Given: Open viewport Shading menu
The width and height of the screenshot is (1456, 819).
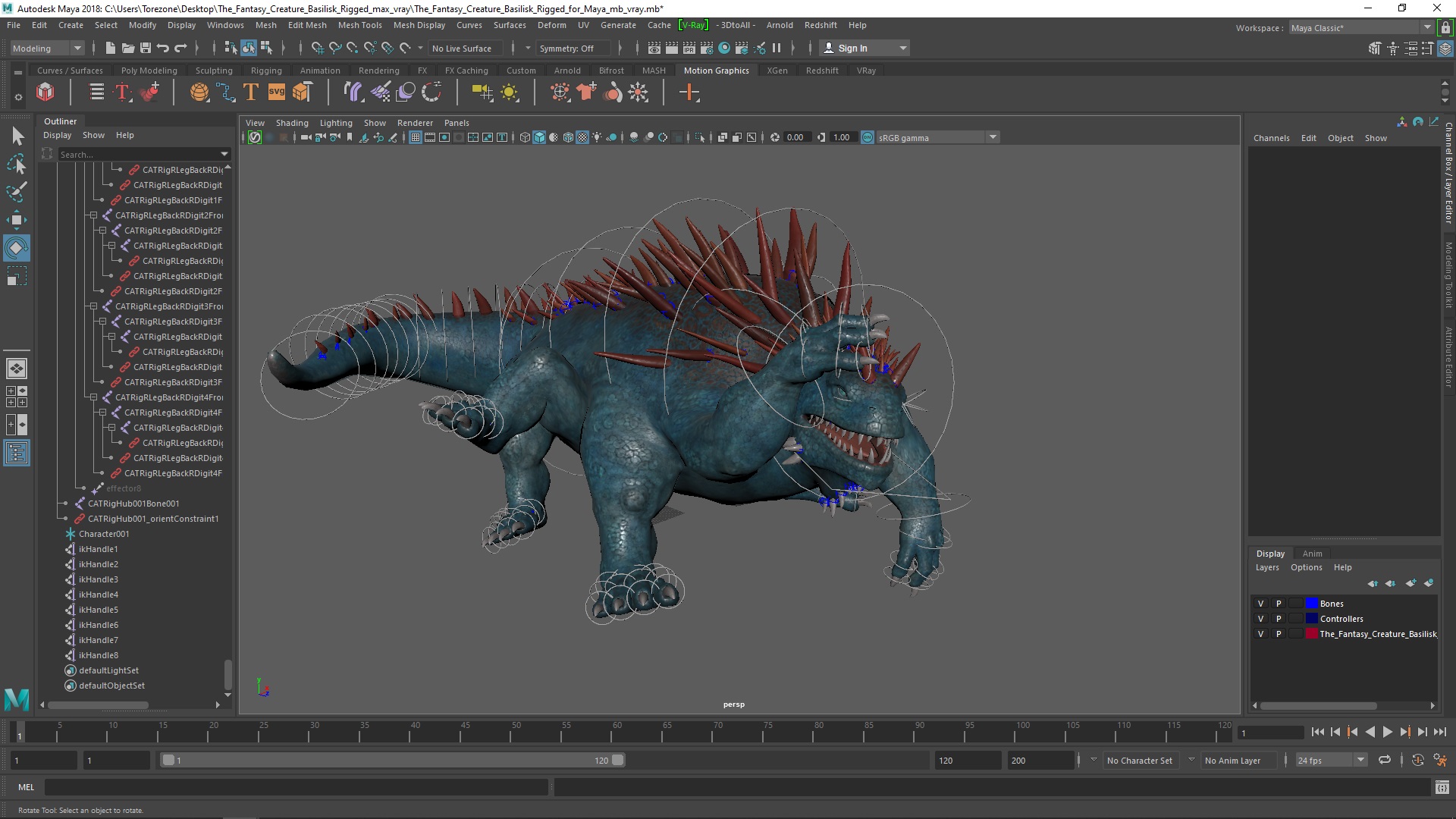Looking at the screenshot, I should [292, 123].
